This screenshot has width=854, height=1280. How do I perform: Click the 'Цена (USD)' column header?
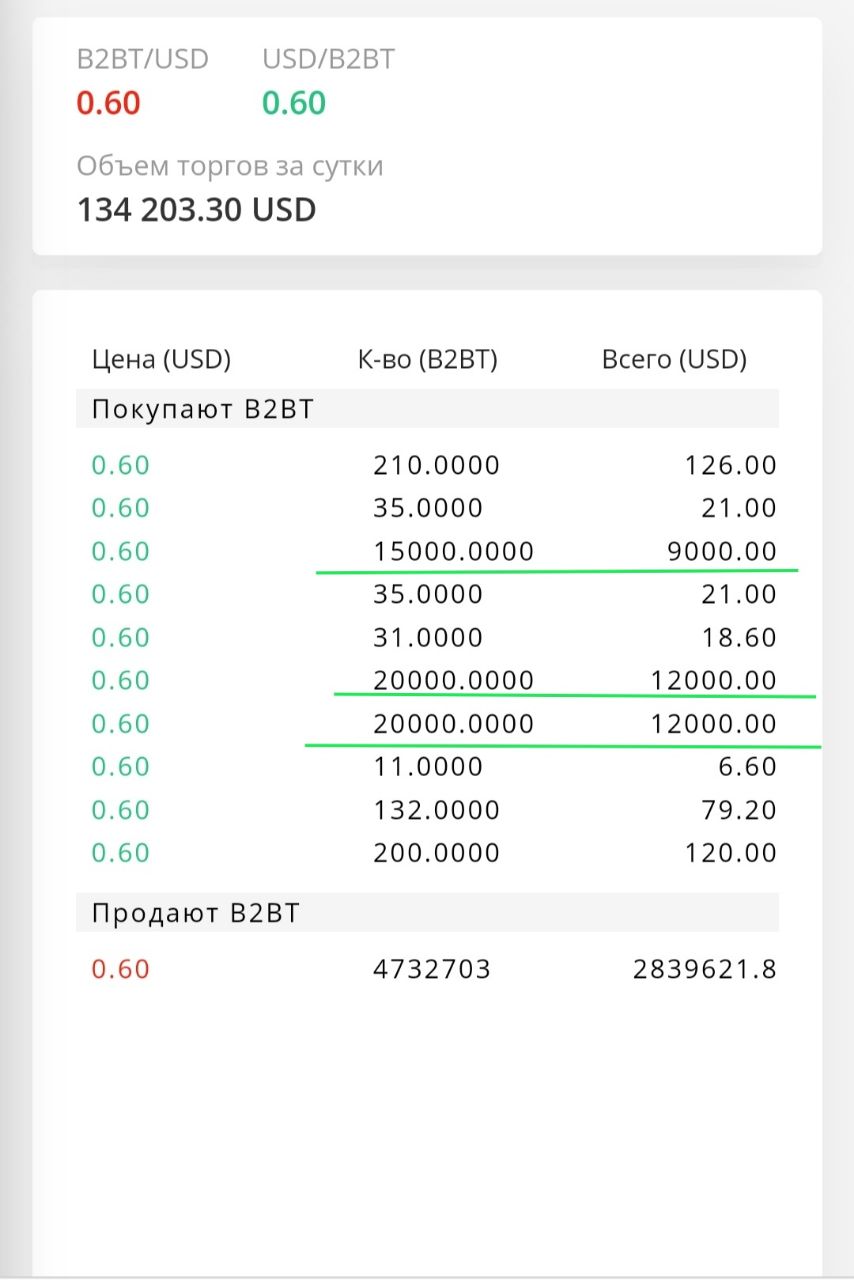coord(161,360)
